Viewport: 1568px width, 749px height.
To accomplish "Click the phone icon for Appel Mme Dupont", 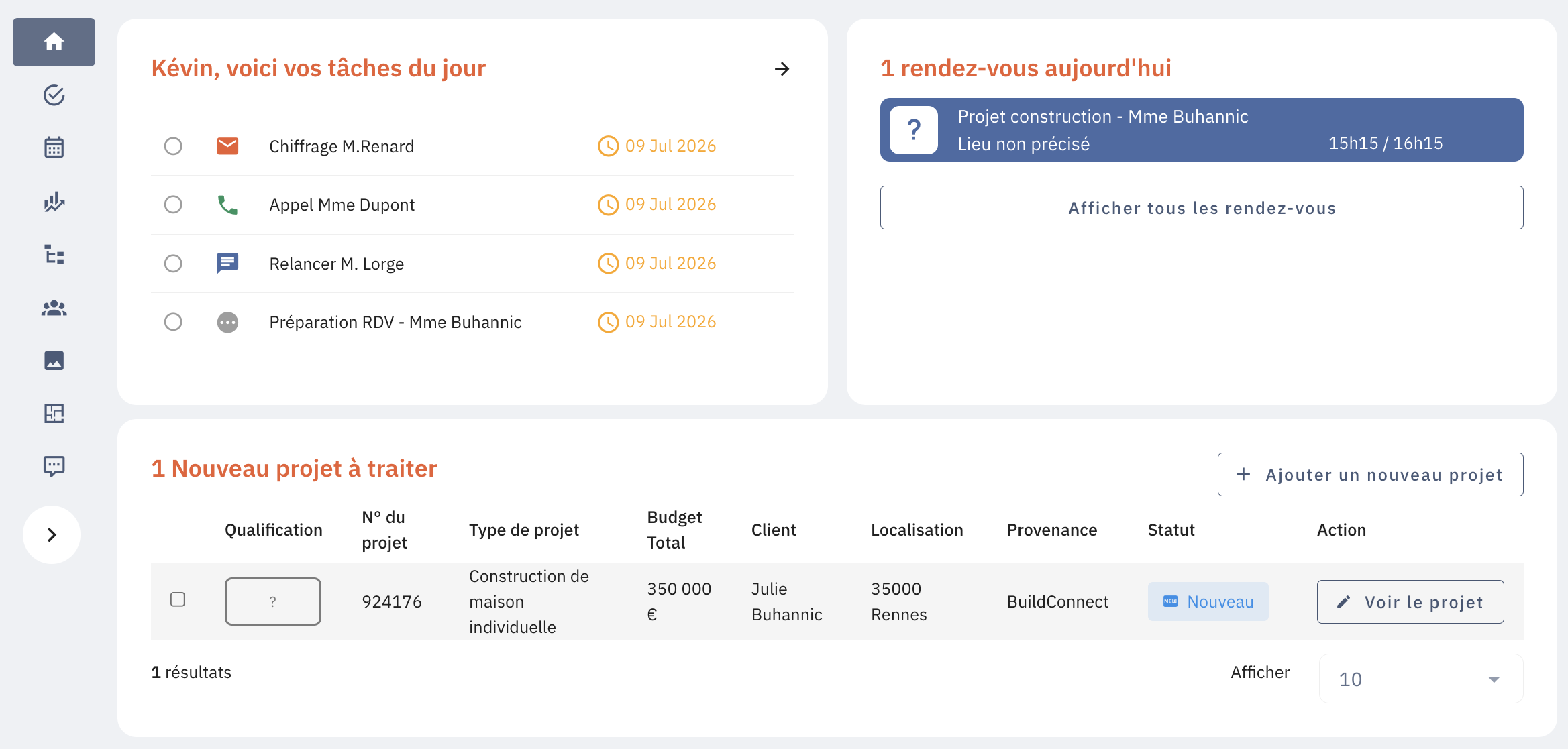I will pos(227,205).
